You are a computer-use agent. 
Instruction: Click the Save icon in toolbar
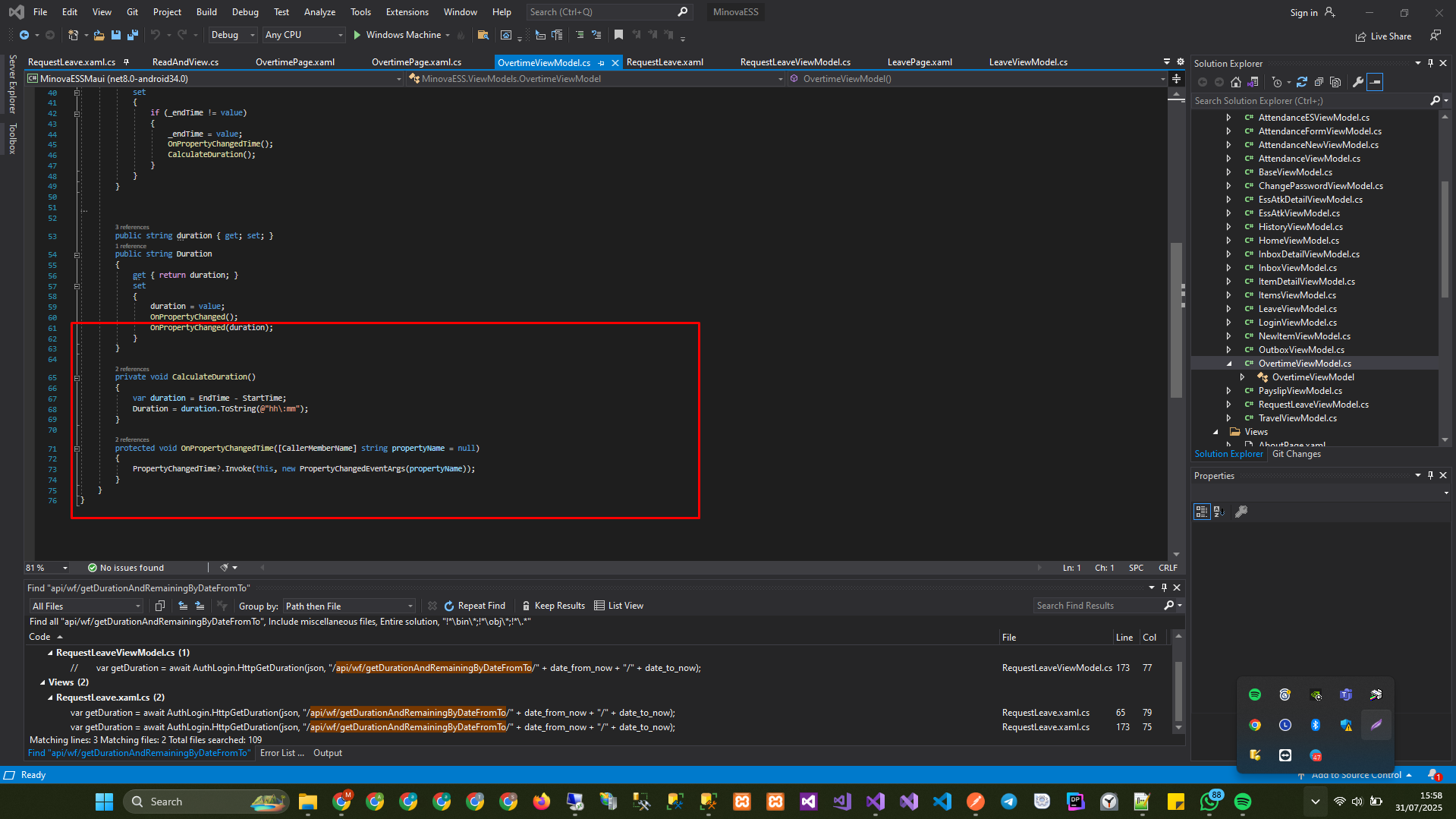pyautogui.click(x=116, y=35)
